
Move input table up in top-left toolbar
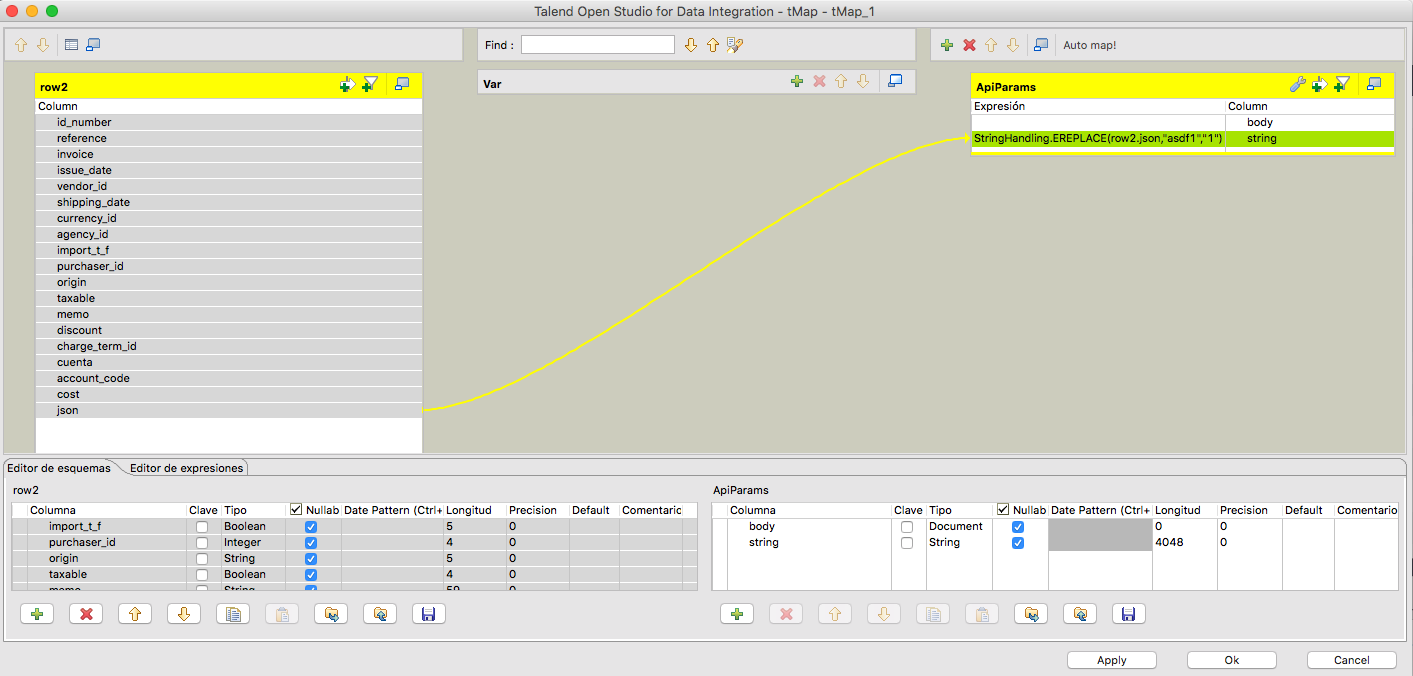pyautogui.click(x=20, y=45)
